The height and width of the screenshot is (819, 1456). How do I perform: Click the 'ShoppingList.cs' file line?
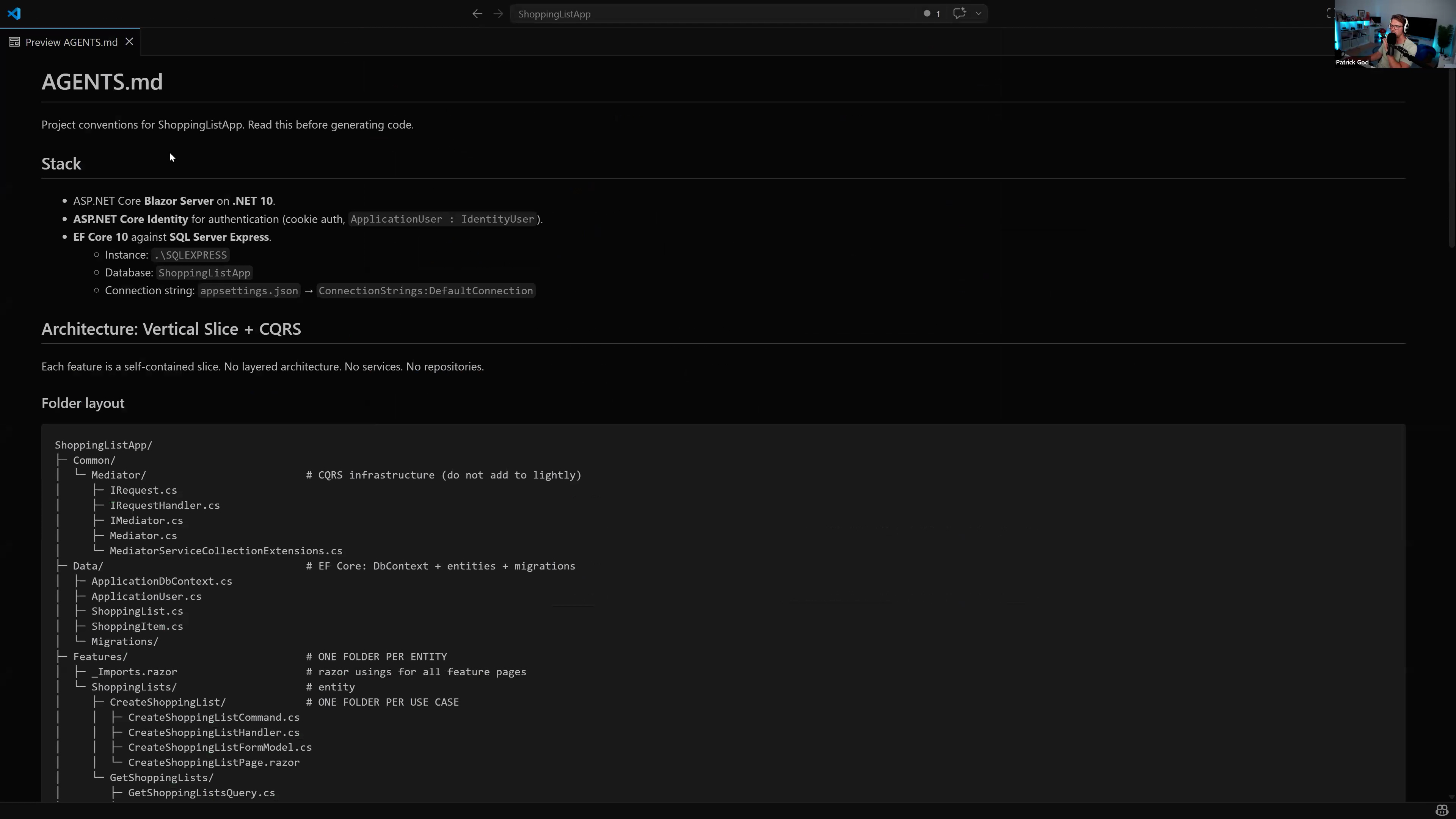[137, 611]
